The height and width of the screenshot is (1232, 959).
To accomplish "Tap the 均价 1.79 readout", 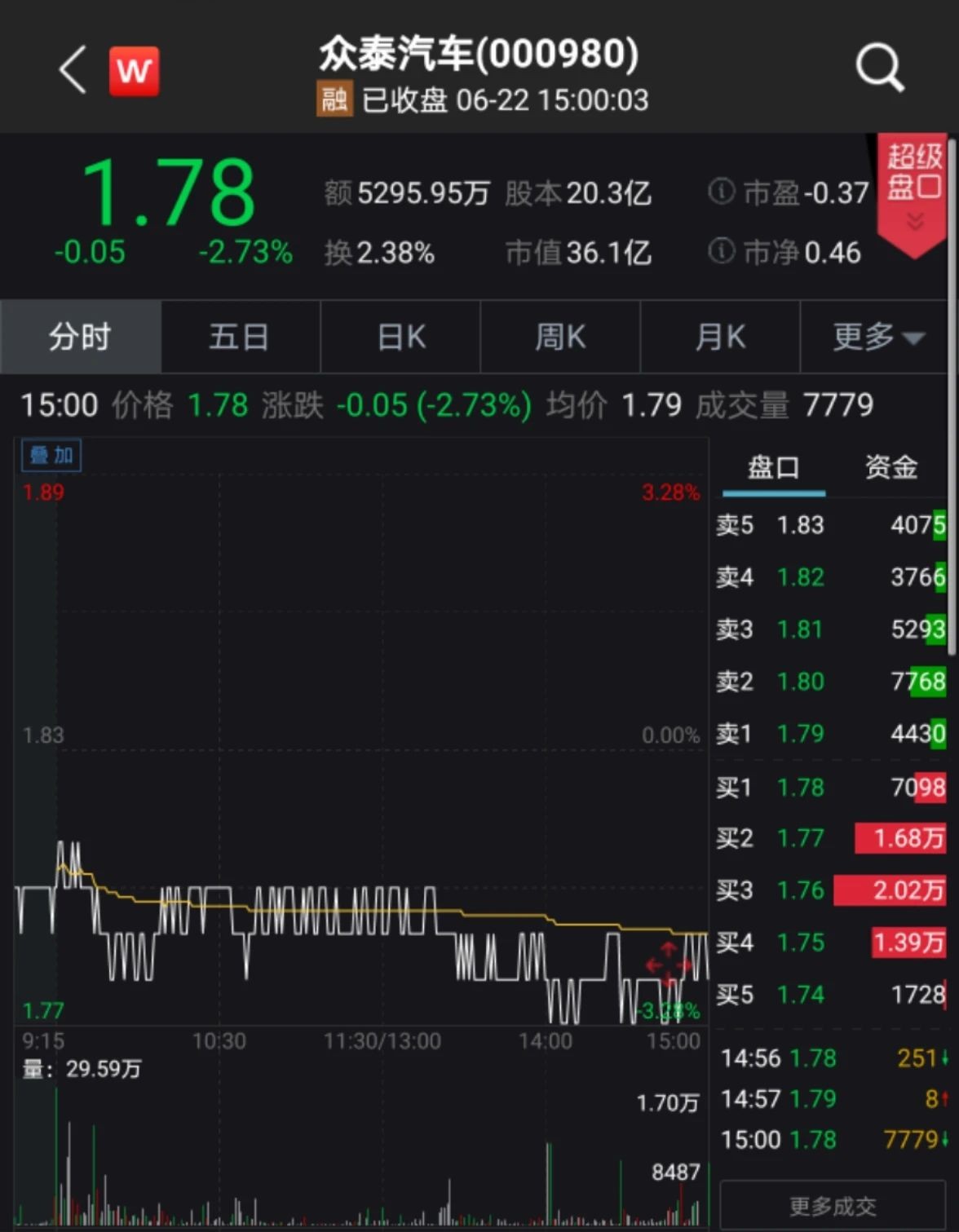I will [614, 405].
